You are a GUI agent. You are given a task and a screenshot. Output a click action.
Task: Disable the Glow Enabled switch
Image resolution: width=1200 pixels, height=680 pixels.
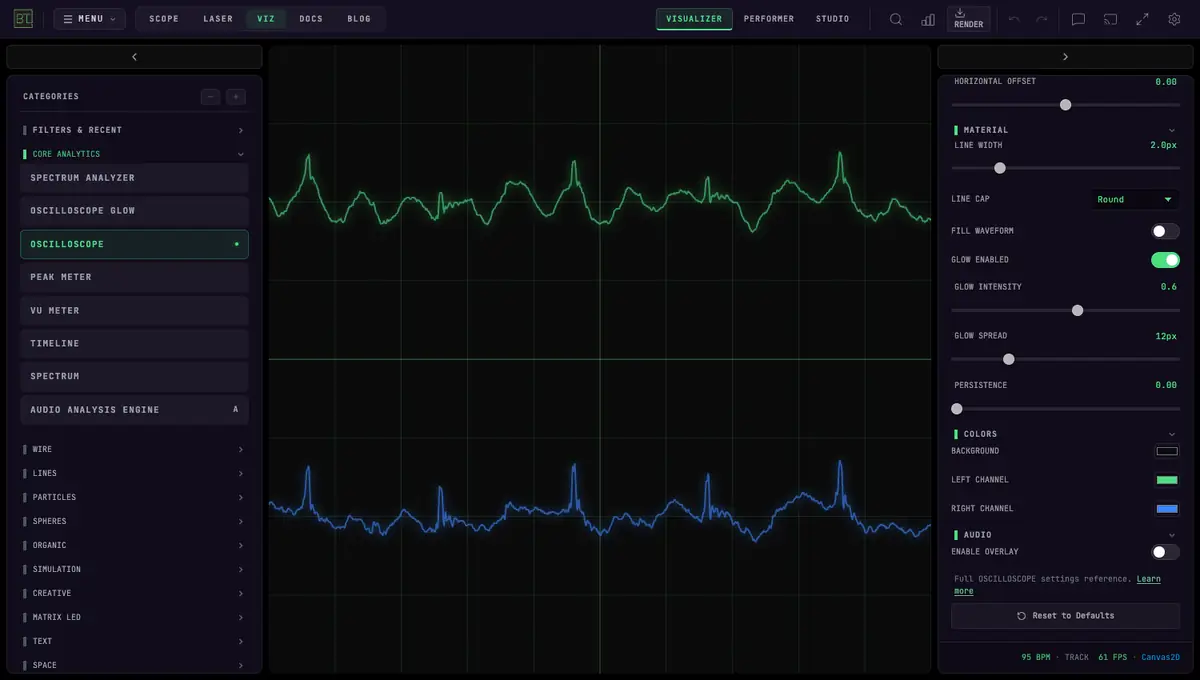click(x=1165, y=260)
